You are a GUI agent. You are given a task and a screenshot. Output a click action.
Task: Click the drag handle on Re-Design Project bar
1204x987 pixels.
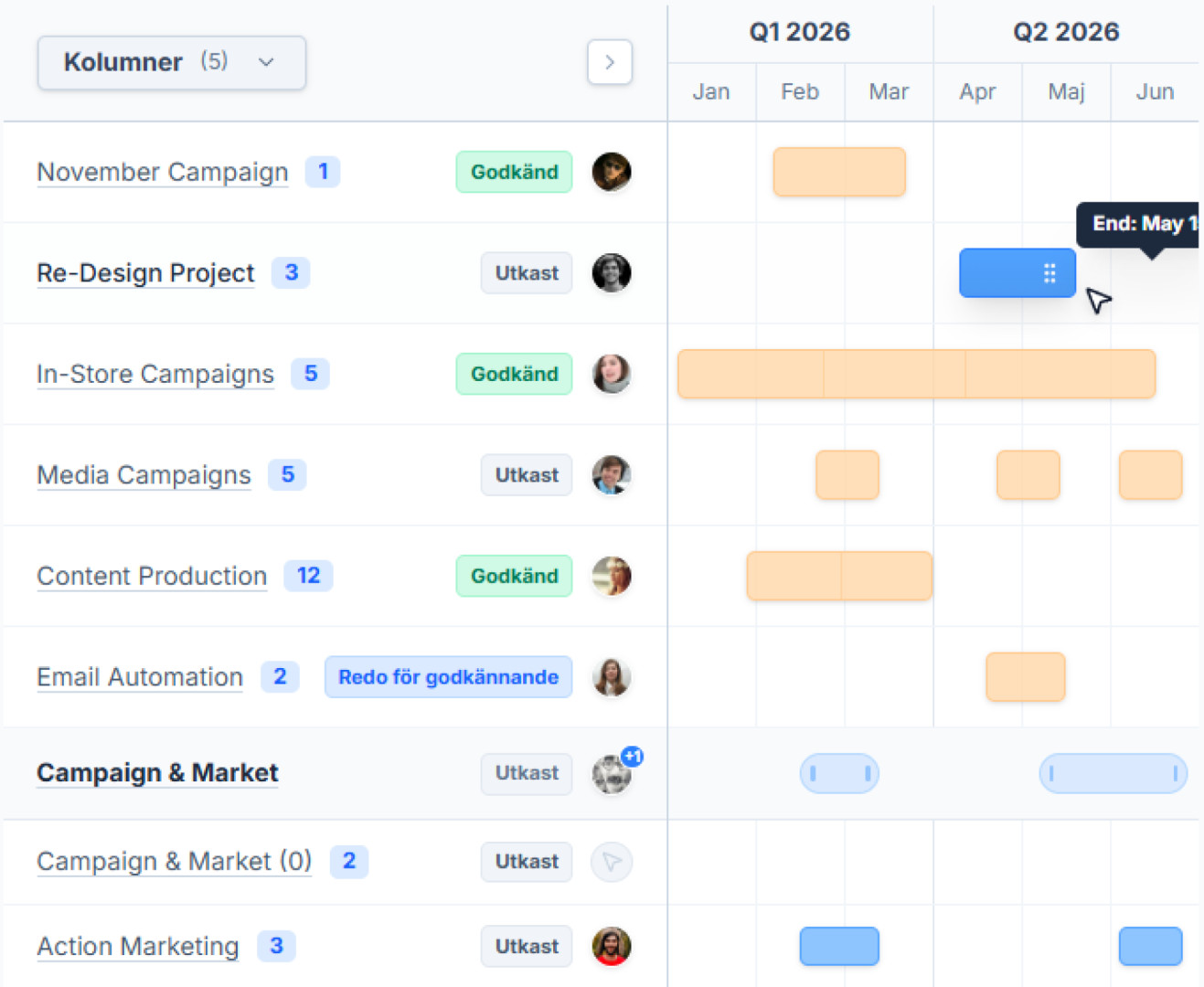(1050, 273)
